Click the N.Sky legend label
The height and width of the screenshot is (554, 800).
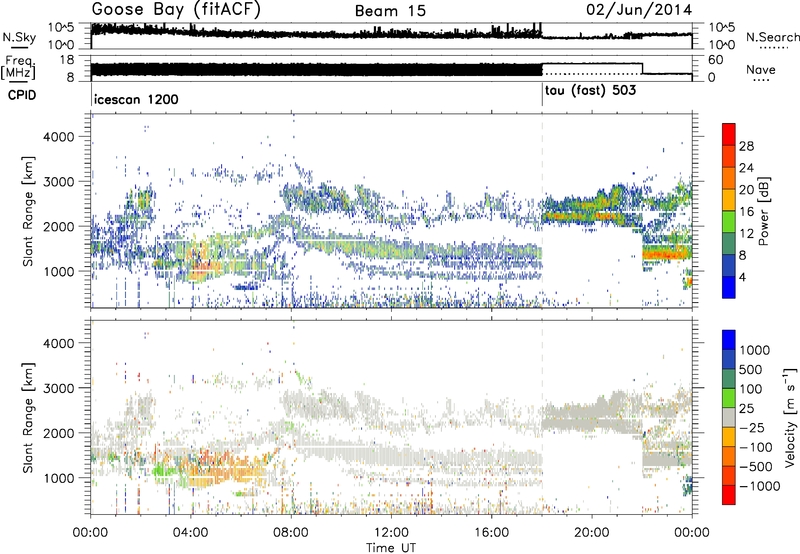click(19, 37)
